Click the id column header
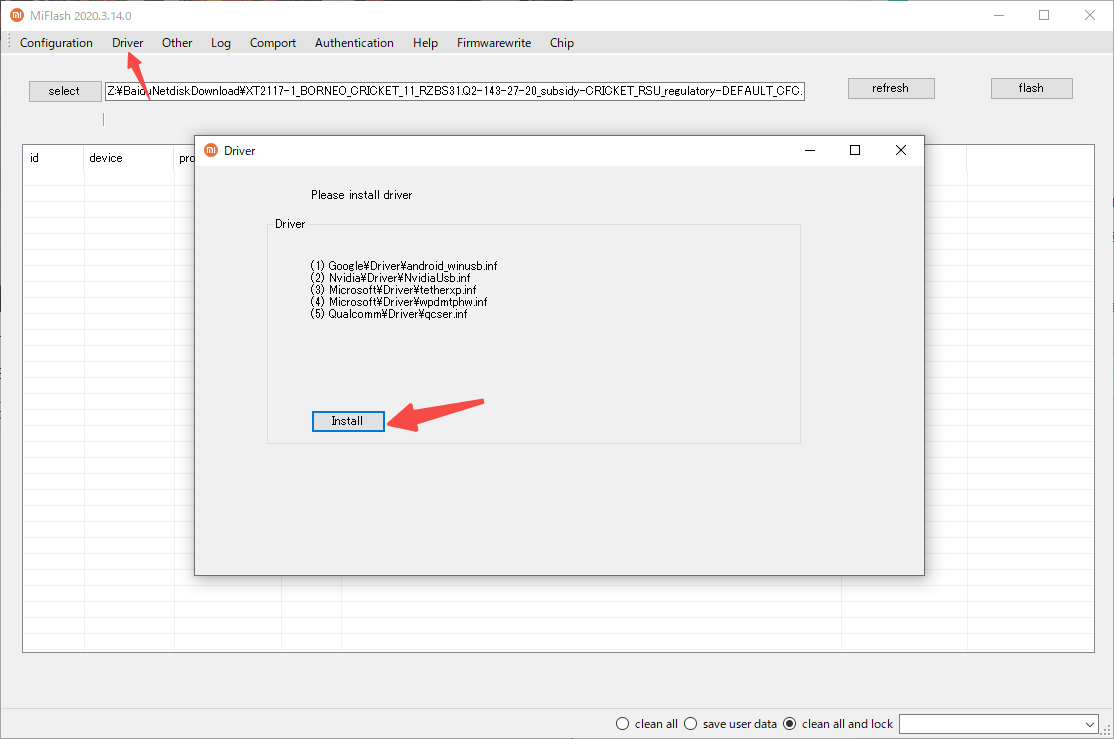Image resolution: width=1114 pixels, height=739 pixels. click(53, 158)
